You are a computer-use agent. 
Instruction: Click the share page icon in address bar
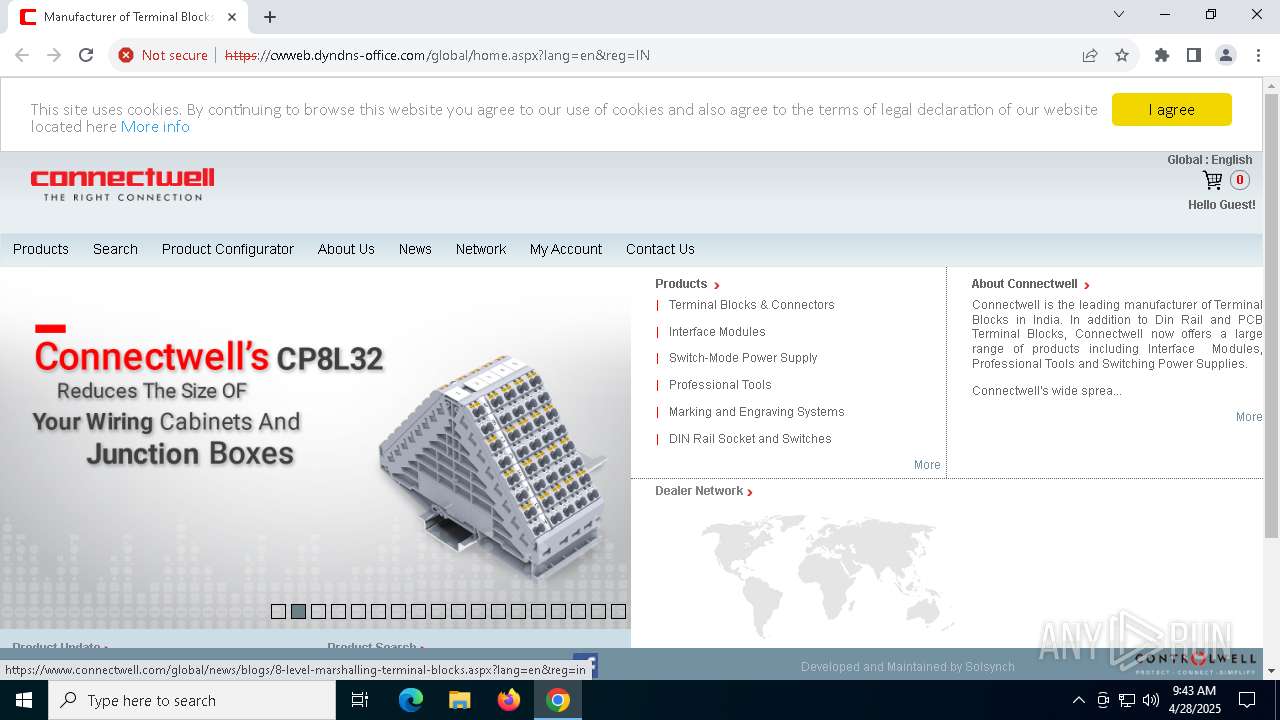pos(1090,55)
